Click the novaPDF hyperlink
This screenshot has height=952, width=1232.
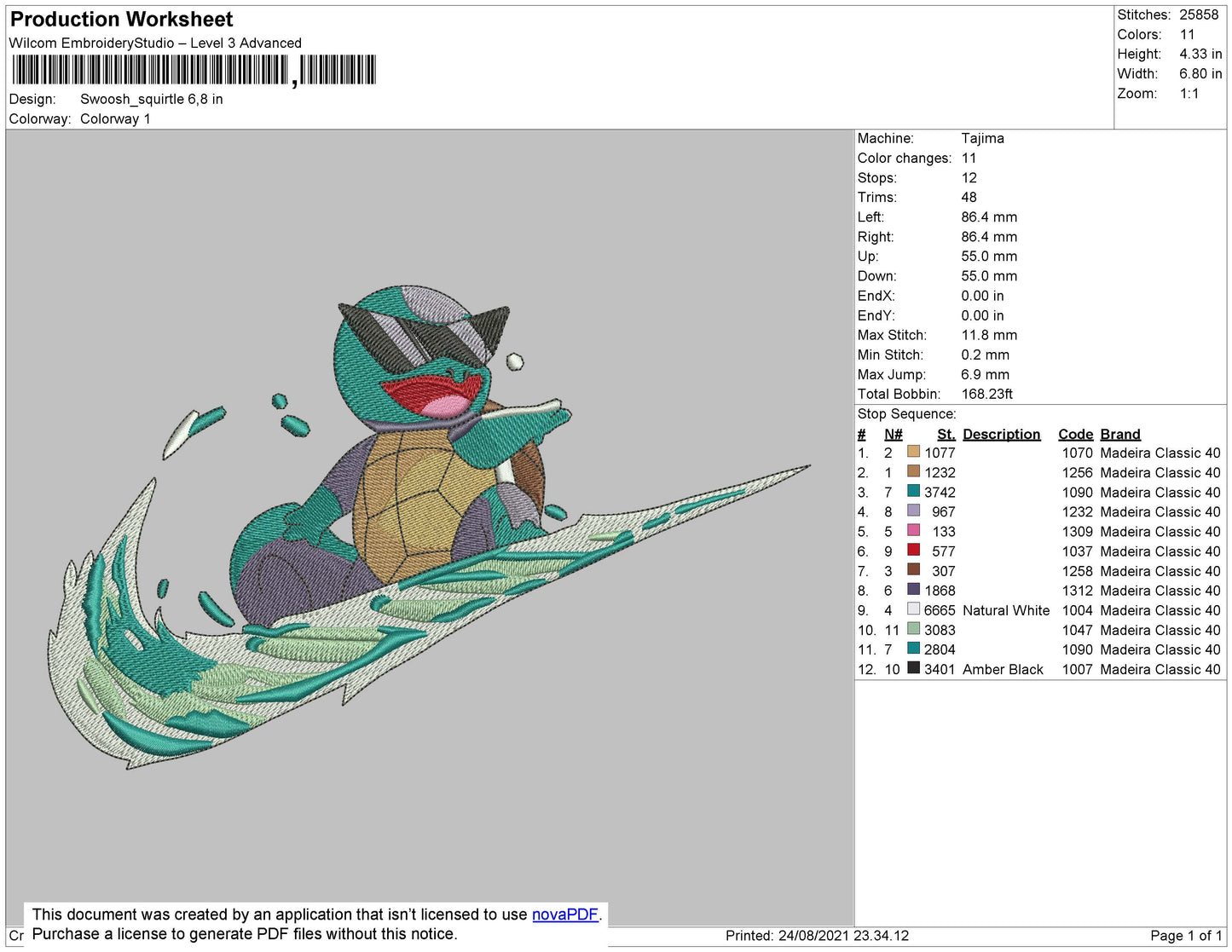[x=564, y=914]
